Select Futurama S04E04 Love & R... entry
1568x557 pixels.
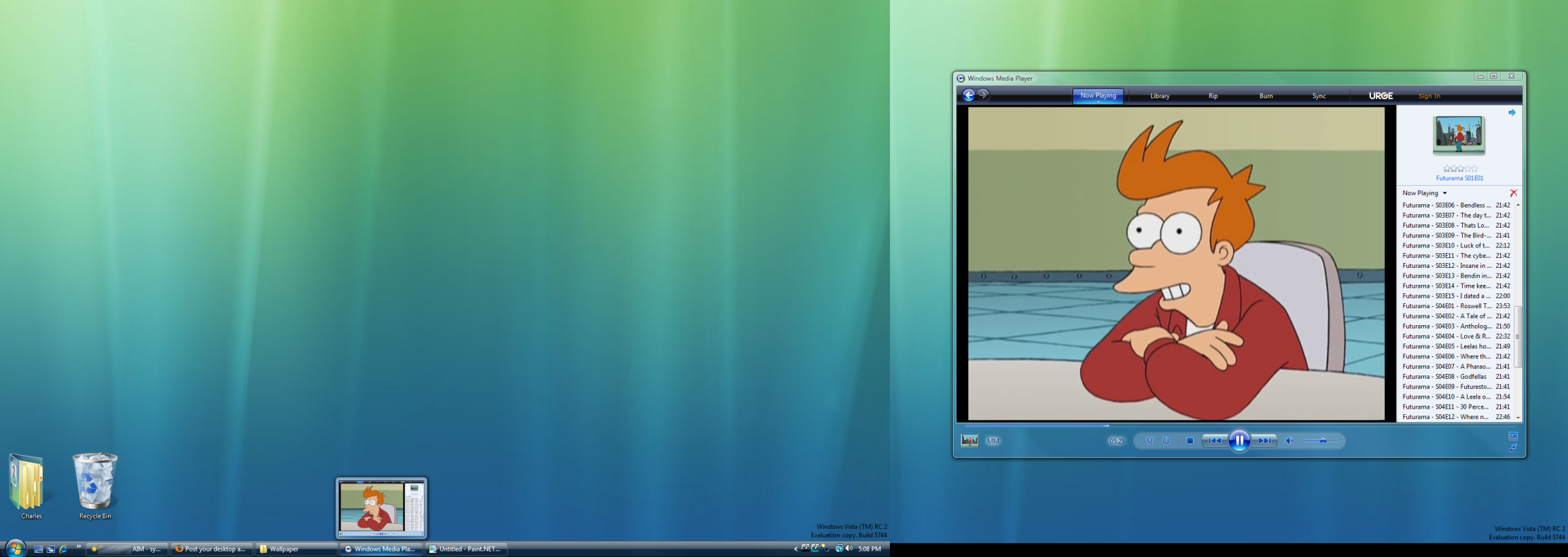[x=1456, y=336]
